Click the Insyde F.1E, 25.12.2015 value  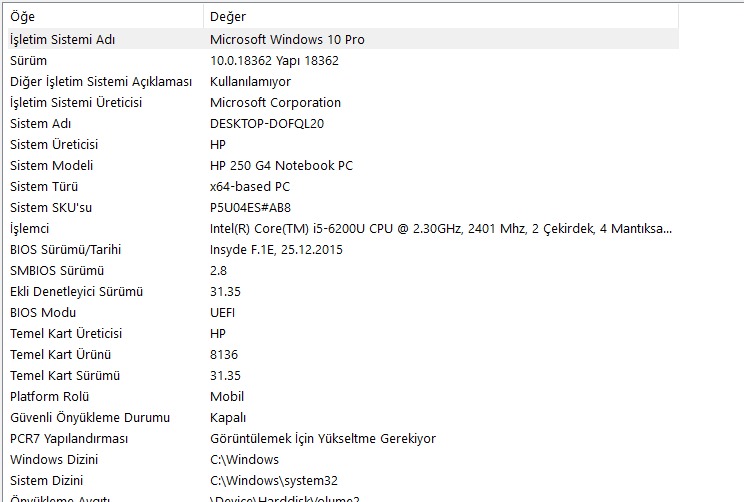click(276, 250)
